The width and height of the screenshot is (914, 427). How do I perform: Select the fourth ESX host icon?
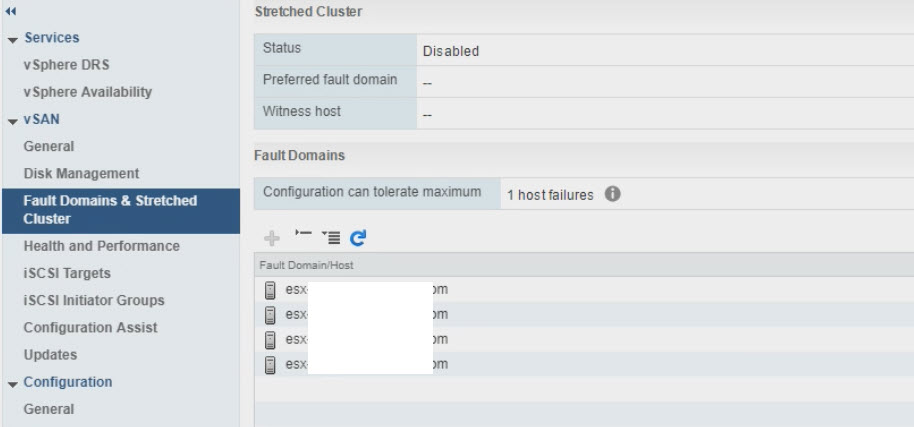pos(270,364)
